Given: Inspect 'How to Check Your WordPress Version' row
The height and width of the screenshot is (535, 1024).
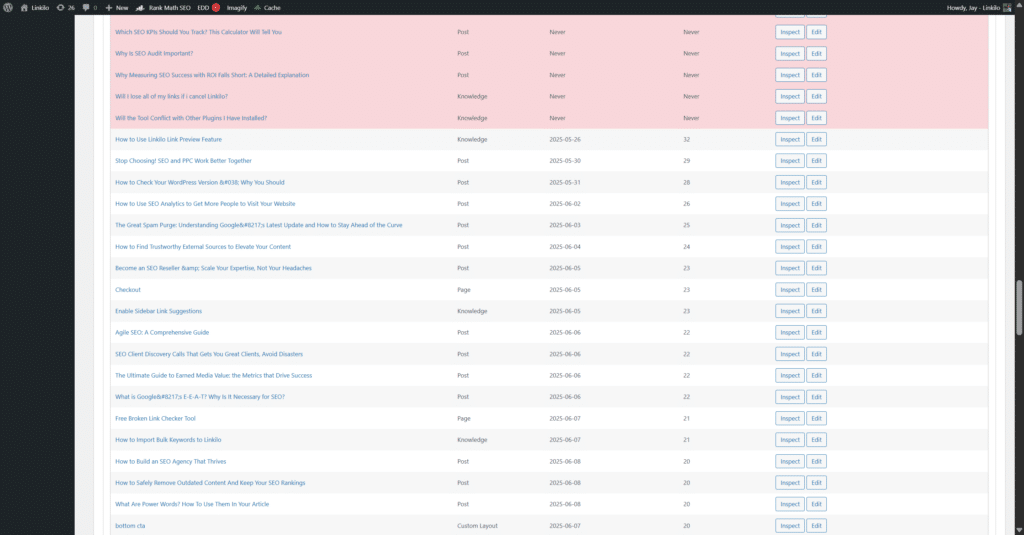Looking at the screenshot, I should click(790, 182).
